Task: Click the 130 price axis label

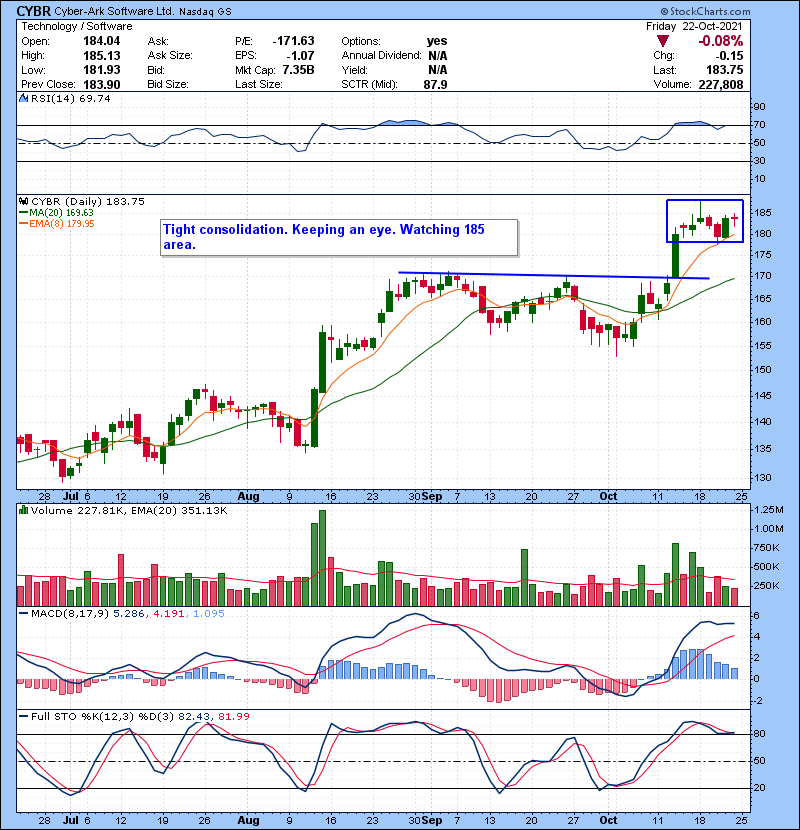Action: tap(762, 477)
